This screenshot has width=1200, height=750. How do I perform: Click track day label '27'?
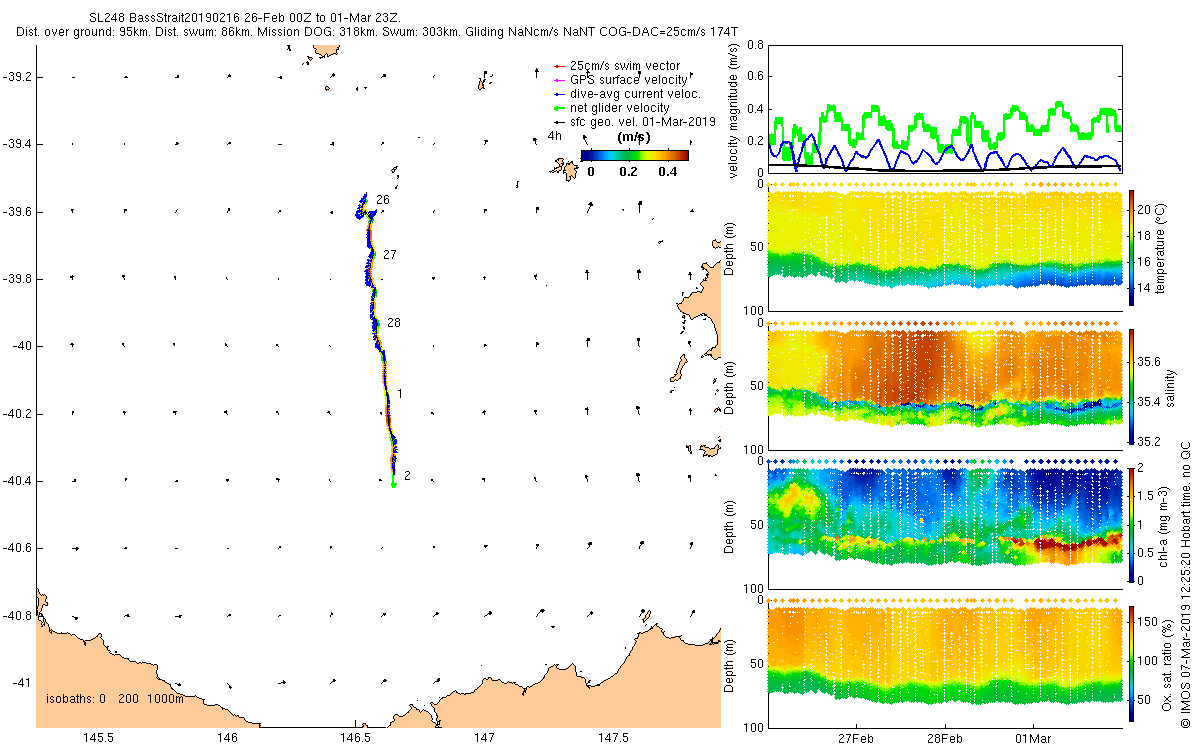point(390,255)
